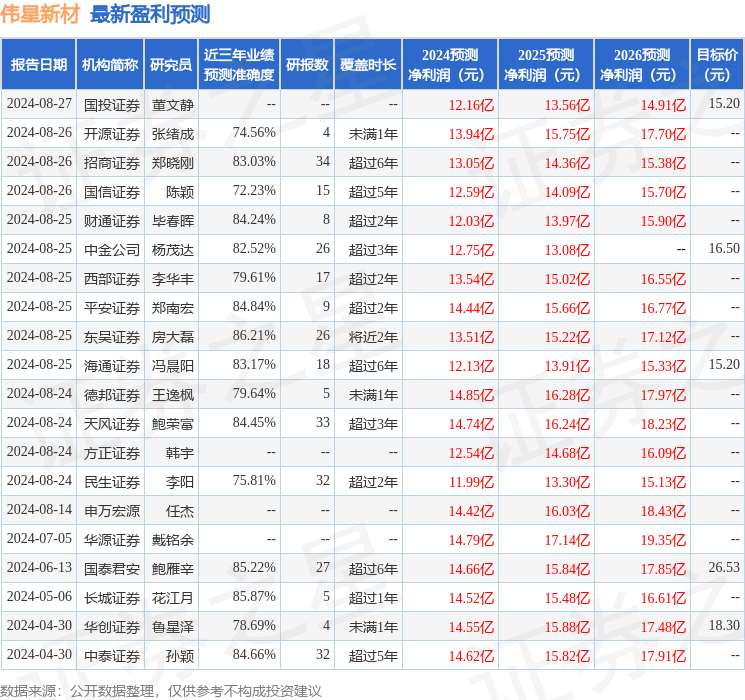Click the 2026预测净利润 header

coord(642,65)
